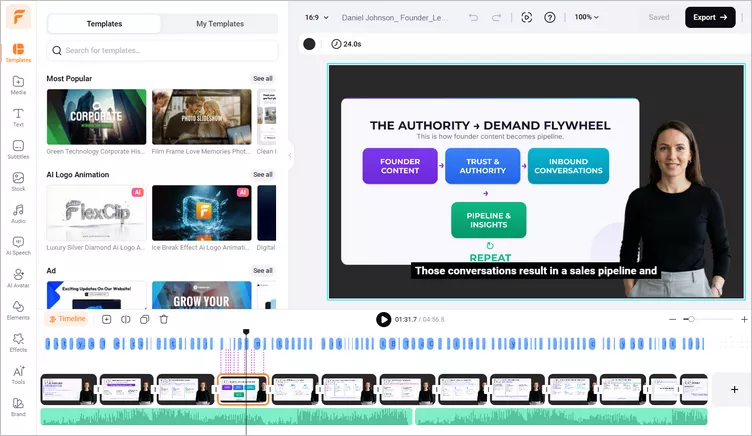
Task: Click the Search for templates field
Action: [162, 50]
